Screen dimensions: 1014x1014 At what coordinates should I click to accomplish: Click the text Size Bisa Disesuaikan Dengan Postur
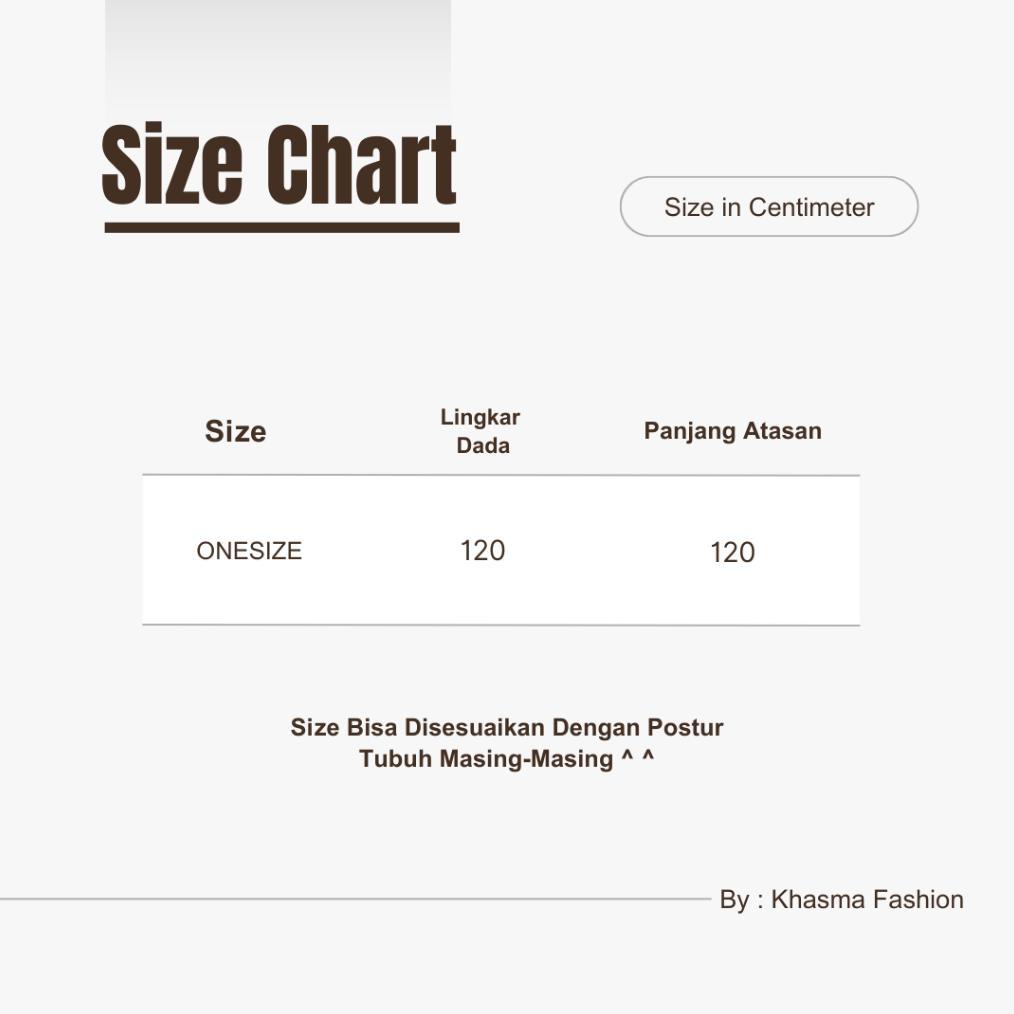(x=506, y=727)
